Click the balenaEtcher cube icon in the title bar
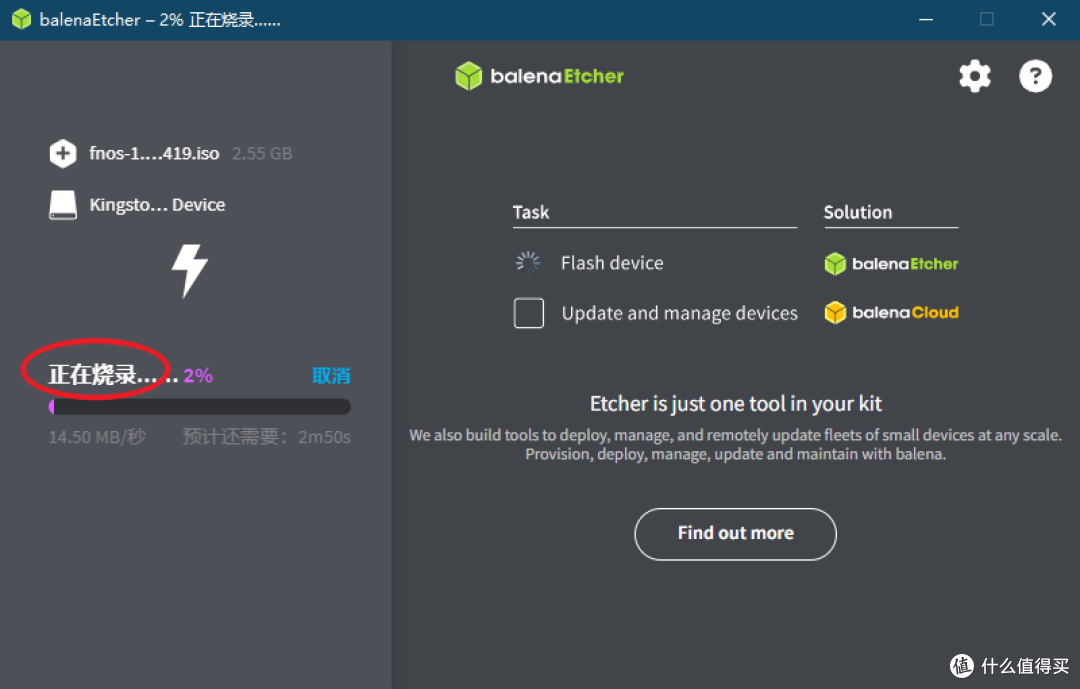Image resolution: width=1080 pixels, height=689 pixels. (x=21, y=19)
